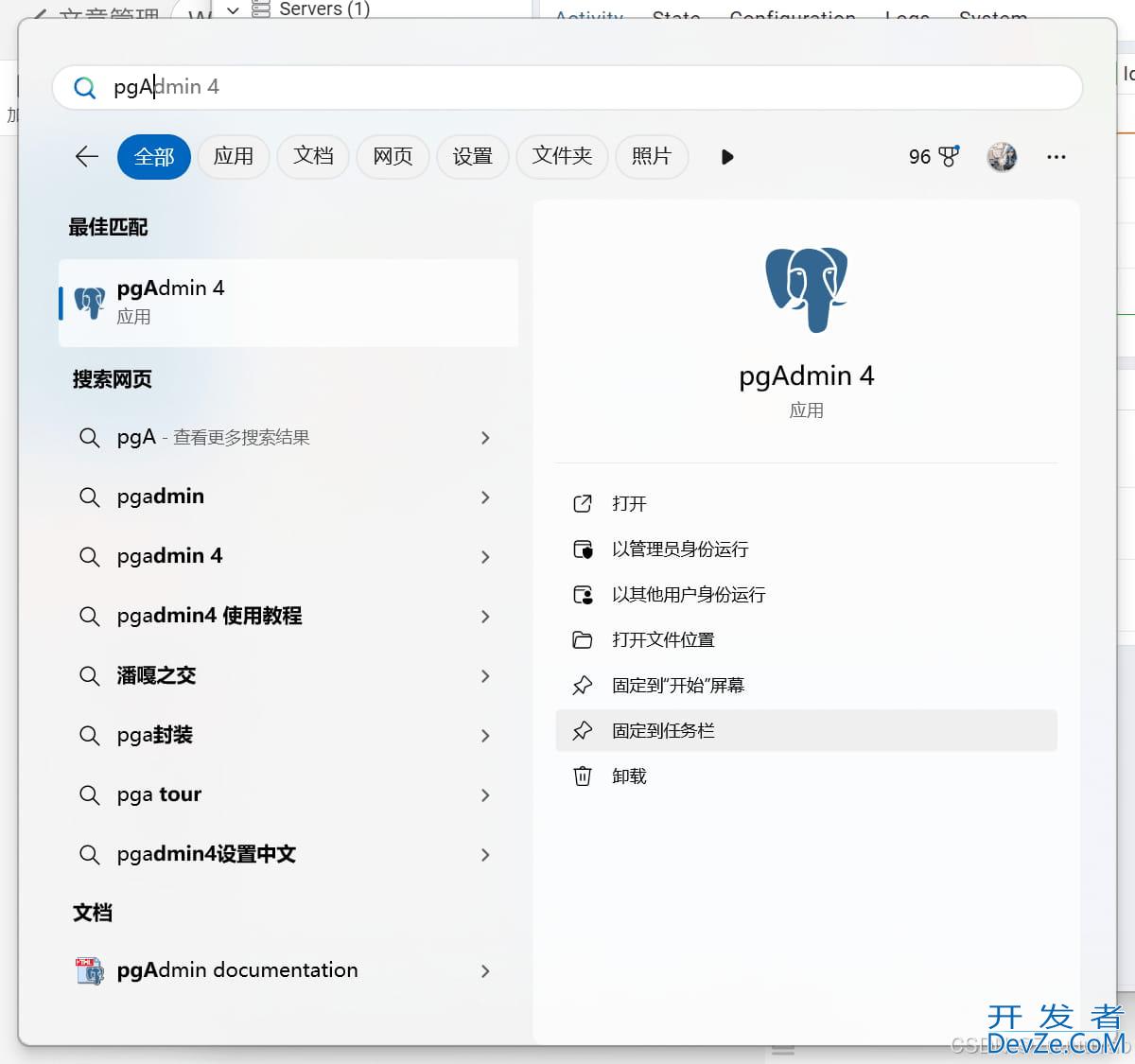Choose 以管理员身份运行 action
1135x1064 pixels.
click(806, 549)
